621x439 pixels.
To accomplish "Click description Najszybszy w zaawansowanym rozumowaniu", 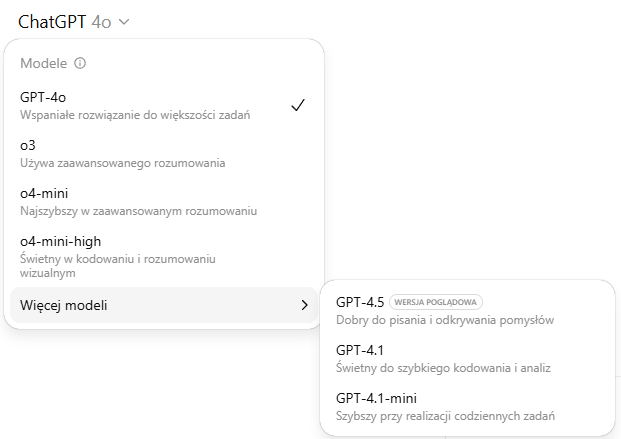I will [138, 211].
